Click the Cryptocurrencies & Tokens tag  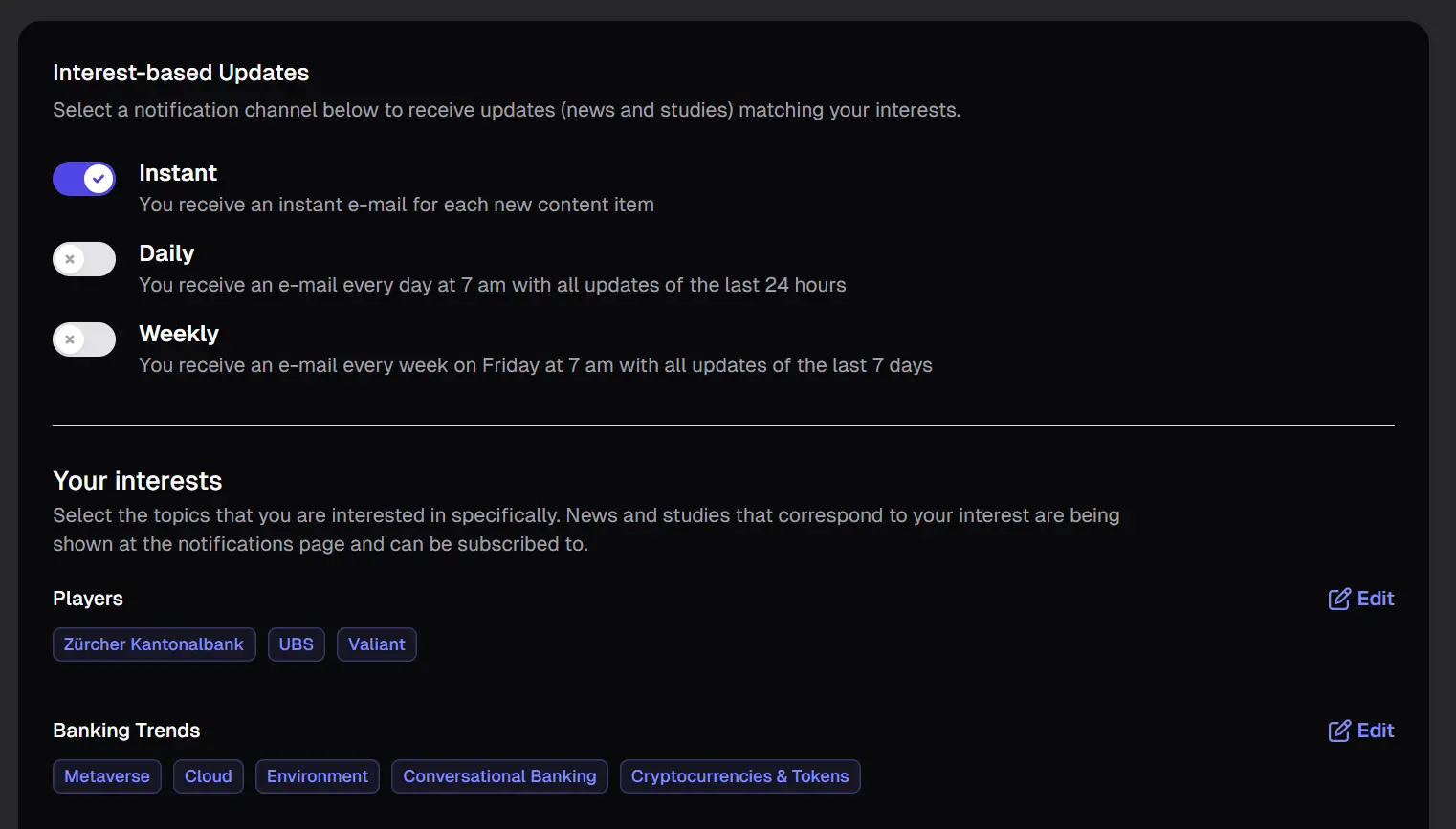(739, 776)
